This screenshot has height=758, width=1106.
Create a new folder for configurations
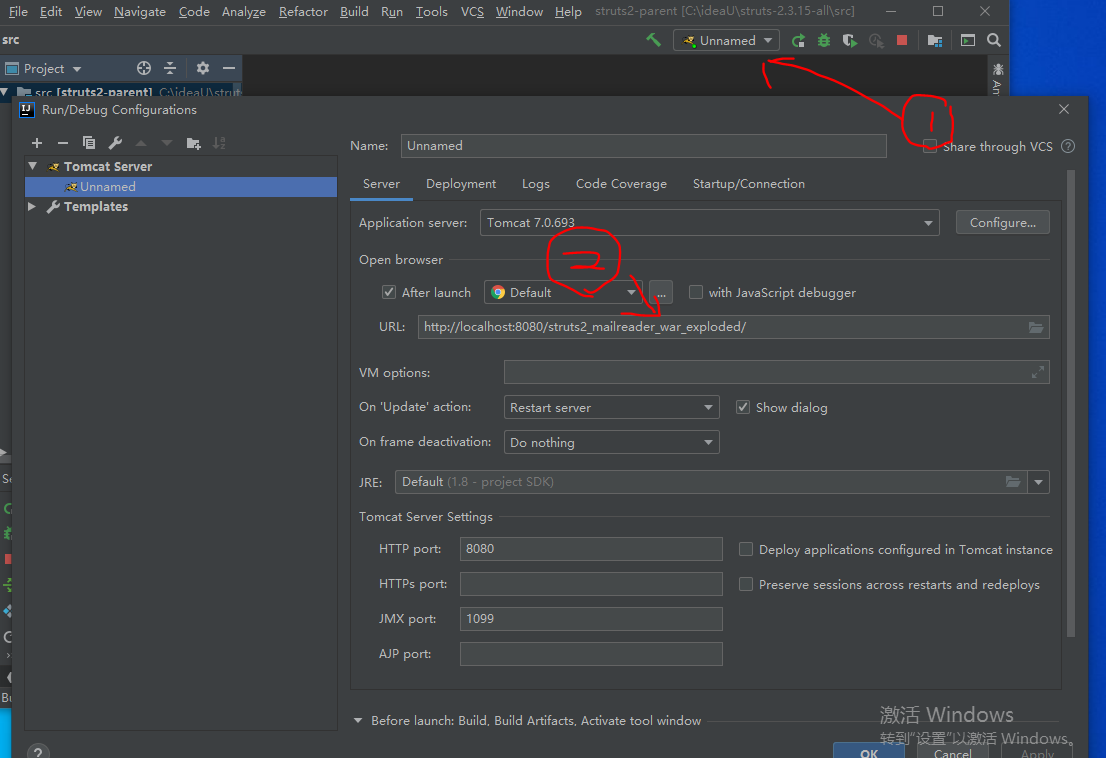[193, 143]
